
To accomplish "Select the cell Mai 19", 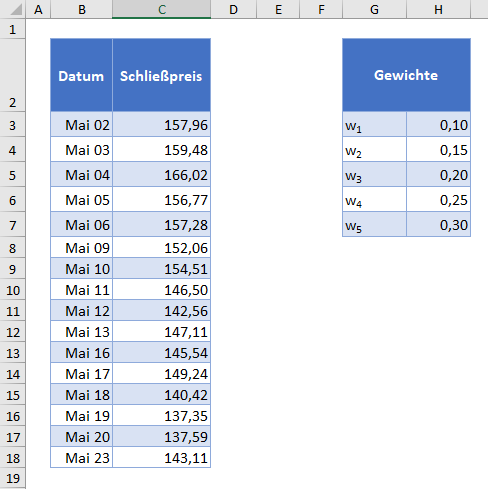I will coord(81,415).
